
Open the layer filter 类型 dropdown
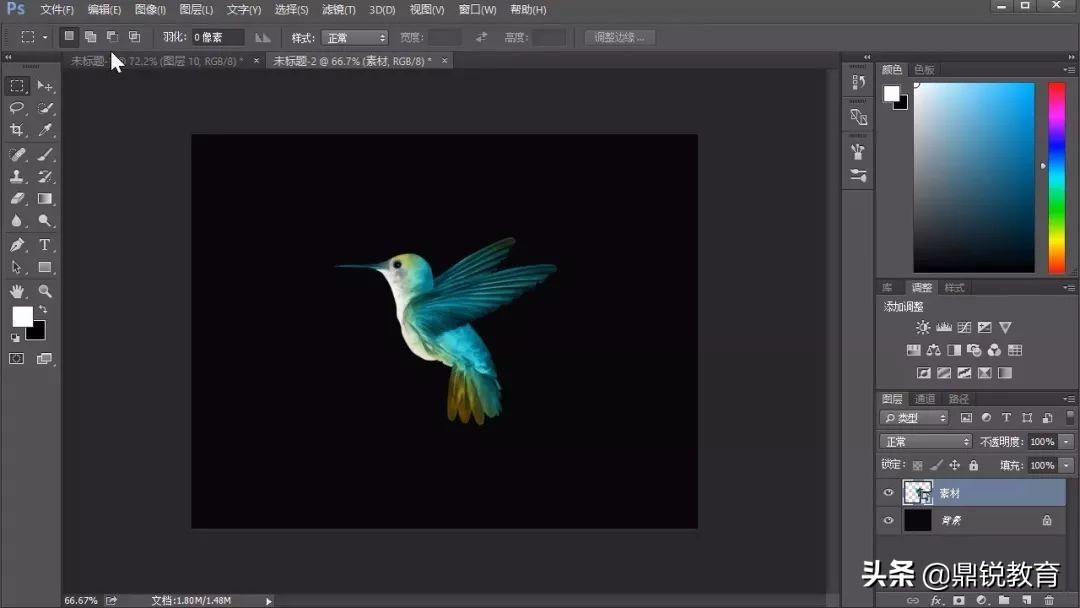[914, 418]
